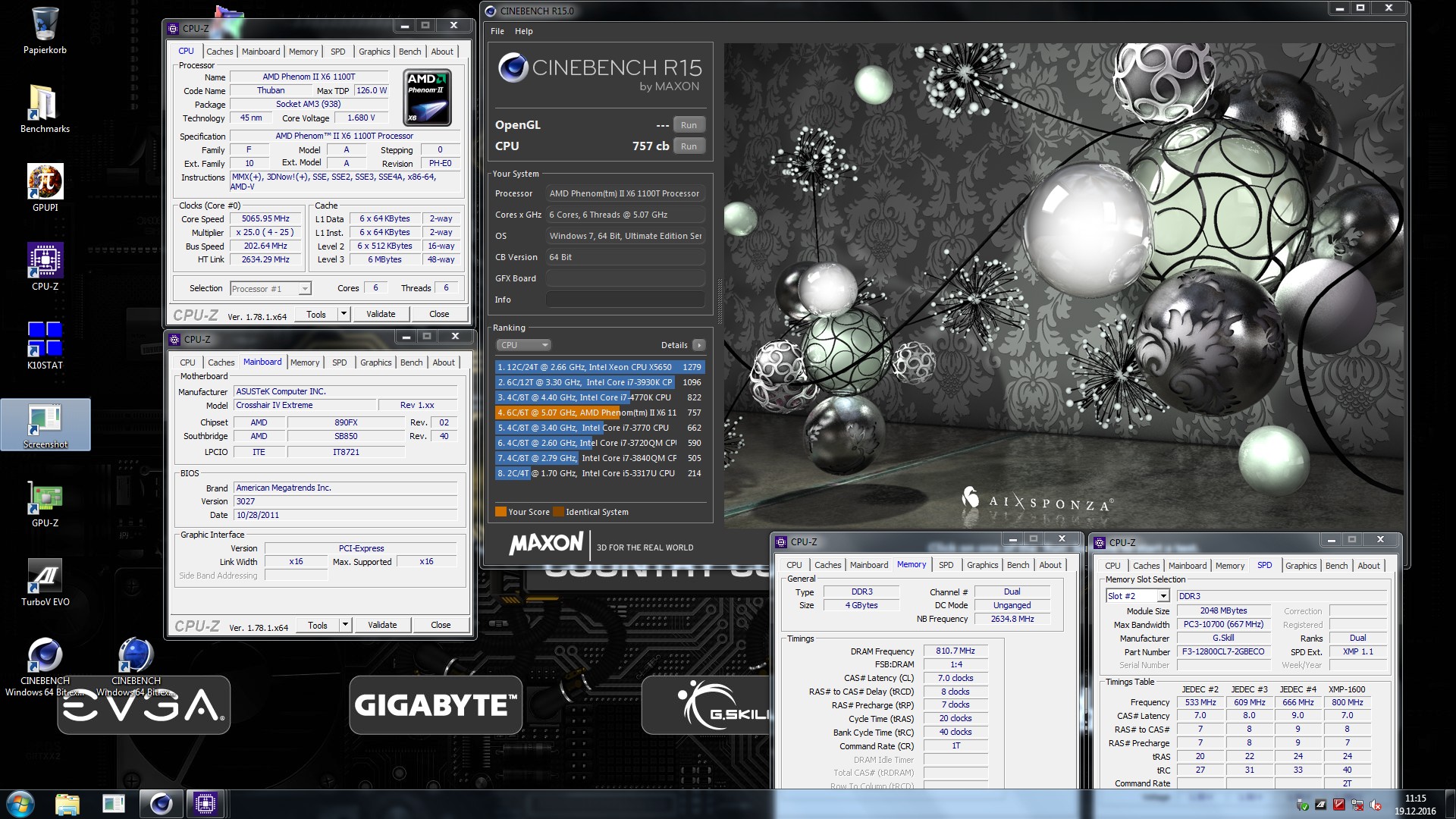The image size is (1456, 819).
Task: Open the Help menu in Cinebench
Action: [x=523, y=31]
